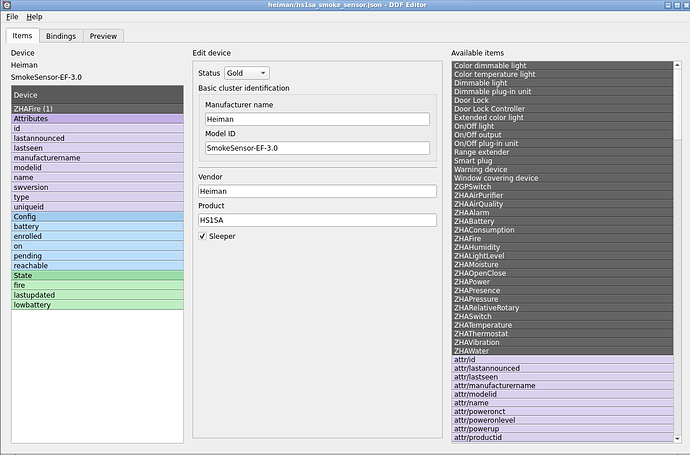This screenshot has width=690, height=455.
Task: Select ZGPSwitch available item
Action: click(x=562, y=187)
